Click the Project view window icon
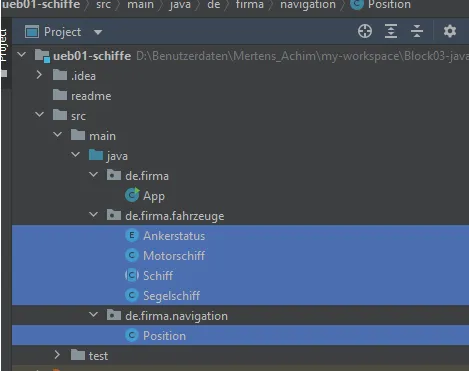This screenshot has width=469, height=371. (x=32, y=32)
